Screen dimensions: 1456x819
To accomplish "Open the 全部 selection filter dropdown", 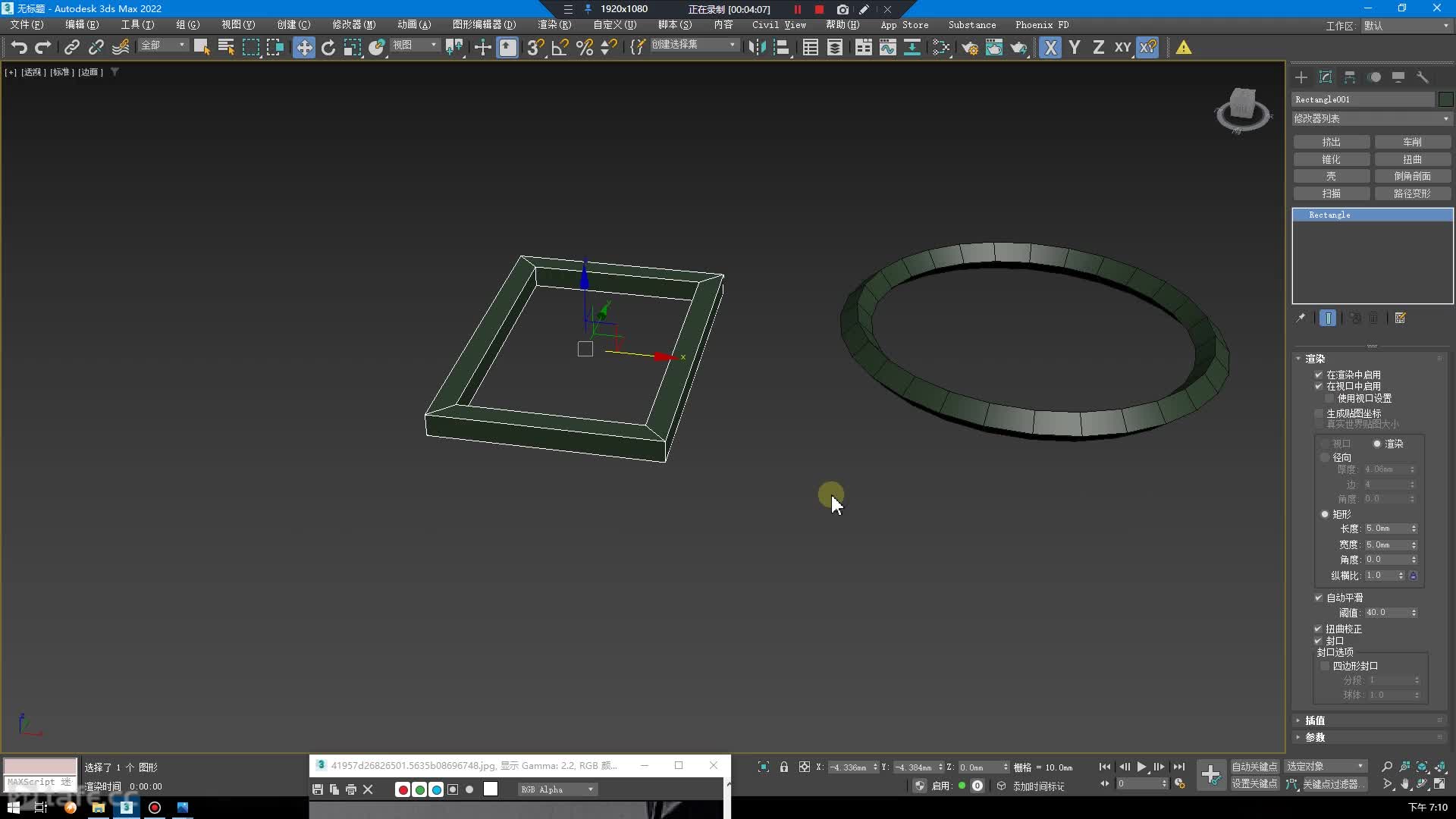I will coord(163,45).
